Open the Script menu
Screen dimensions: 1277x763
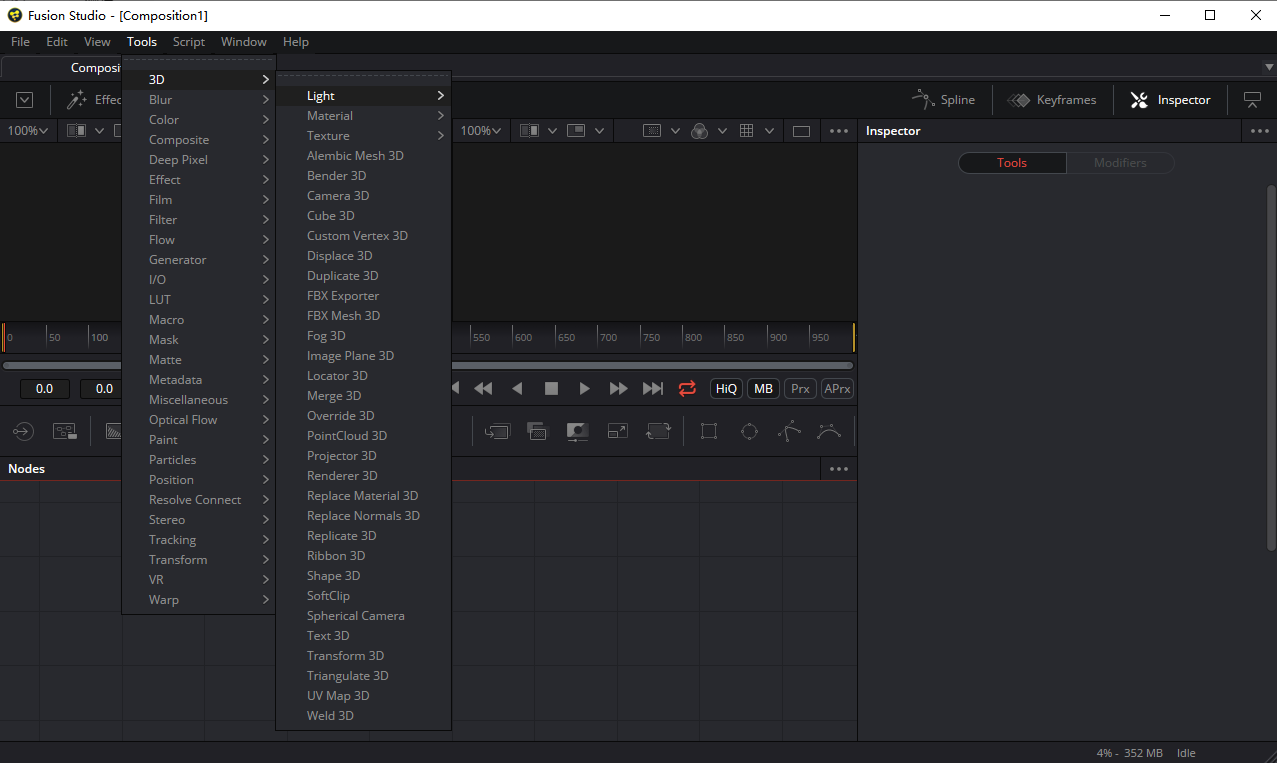pyautogui.click(x=189, y=42)
